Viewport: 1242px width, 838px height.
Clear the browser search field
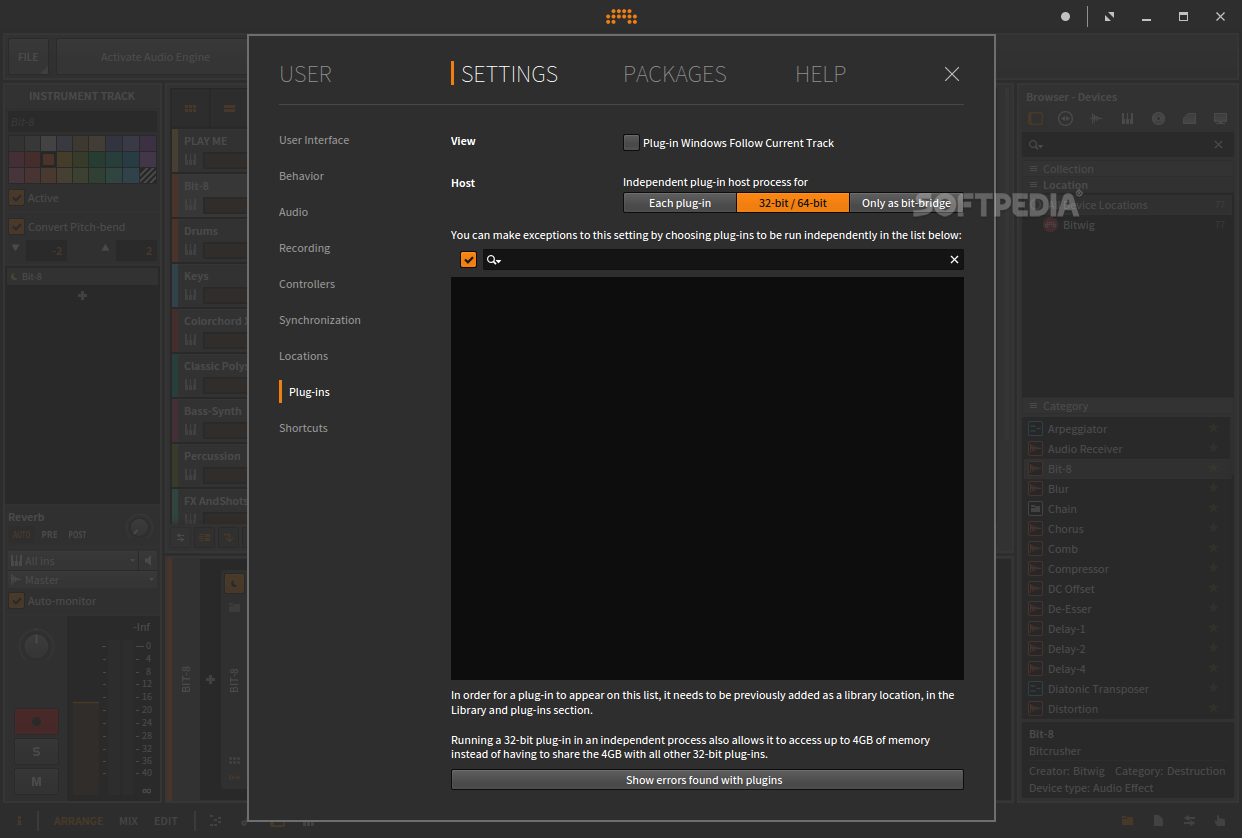[x=1218, y=145]
